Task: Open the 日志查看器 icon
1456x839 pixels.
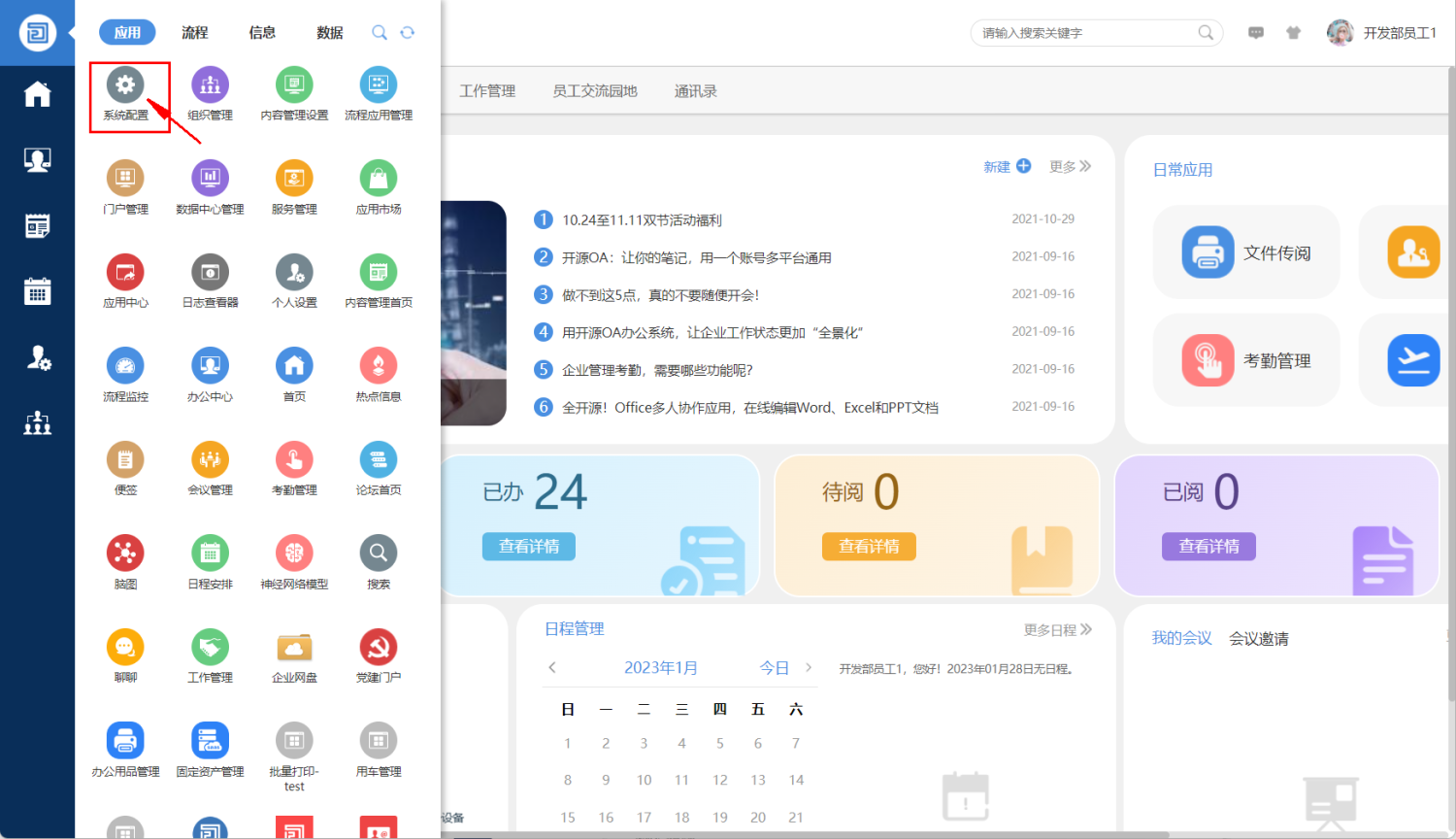Action: point(210,274)
